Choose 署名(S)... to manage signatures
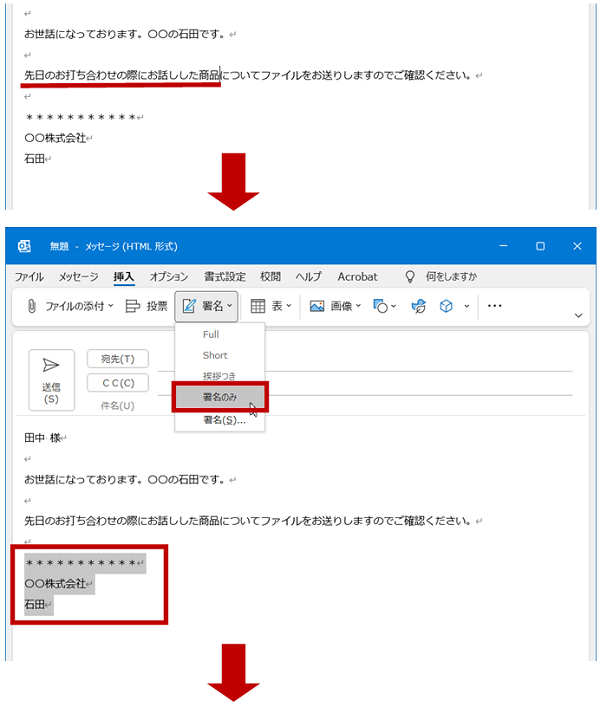Screen dimensions: 600x707 [x=223, y=421]
